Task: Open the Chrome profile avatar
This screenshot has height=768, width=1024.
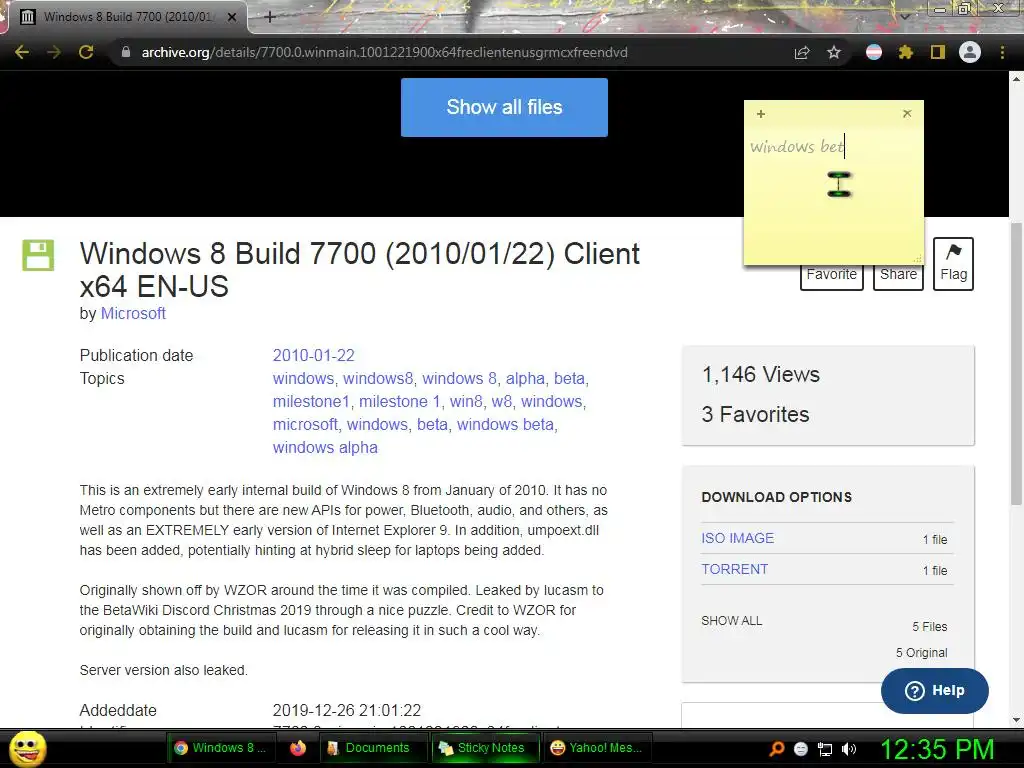Action: (970, 52)
